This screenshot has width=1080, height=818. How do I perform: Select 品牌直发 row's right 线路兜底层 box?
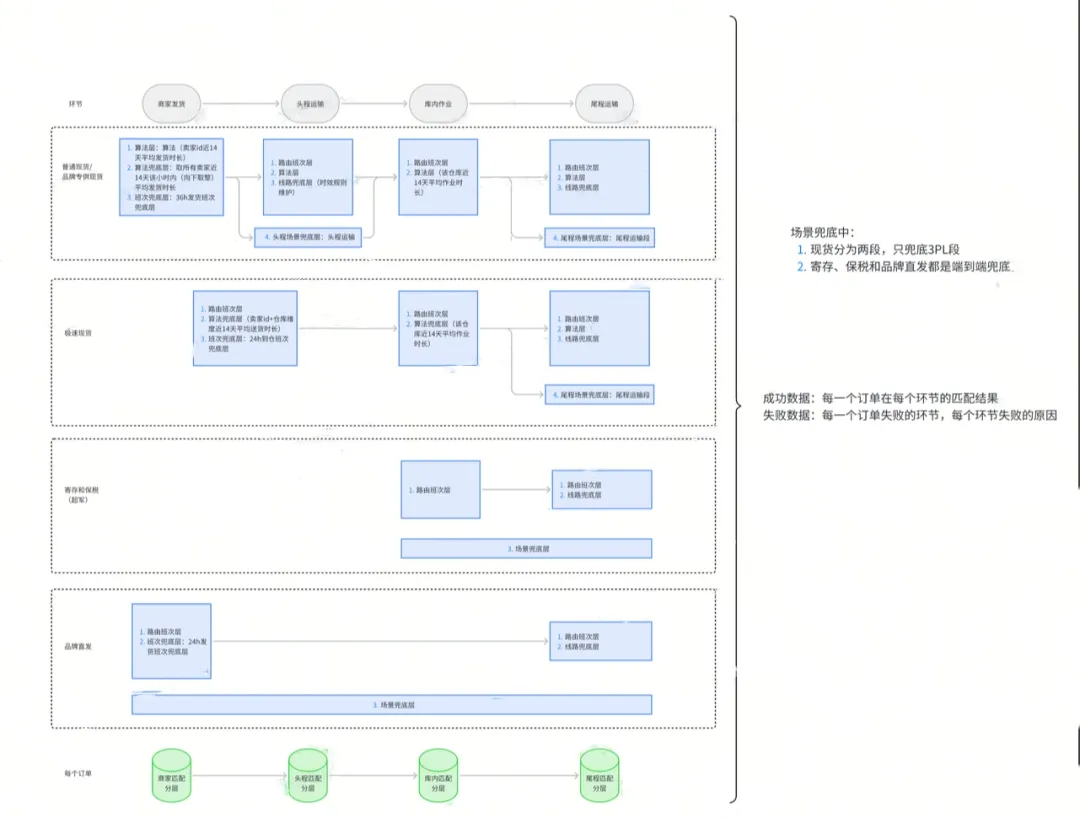tap(601, 641)
